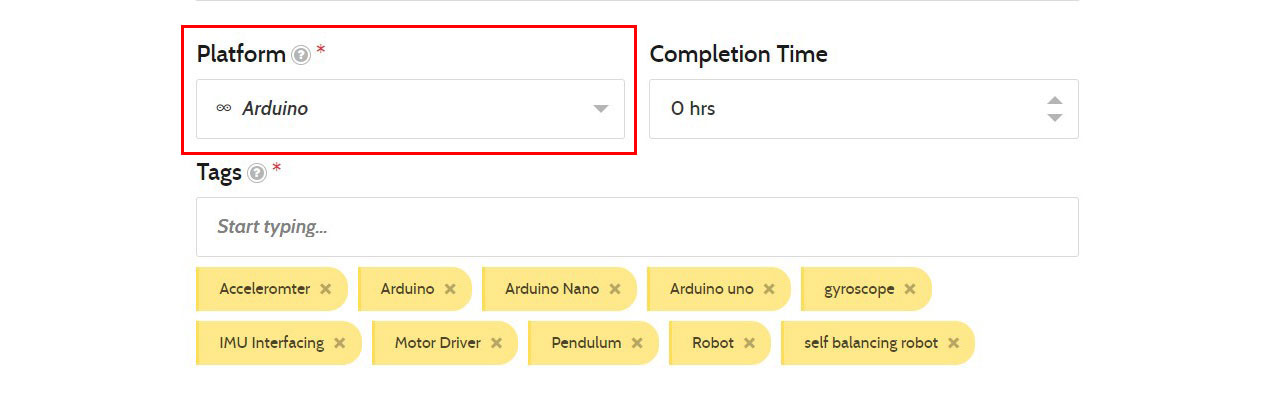Delete the gyroscope tag
This screenshot has width=1280, height=401.
pos(910,289)
